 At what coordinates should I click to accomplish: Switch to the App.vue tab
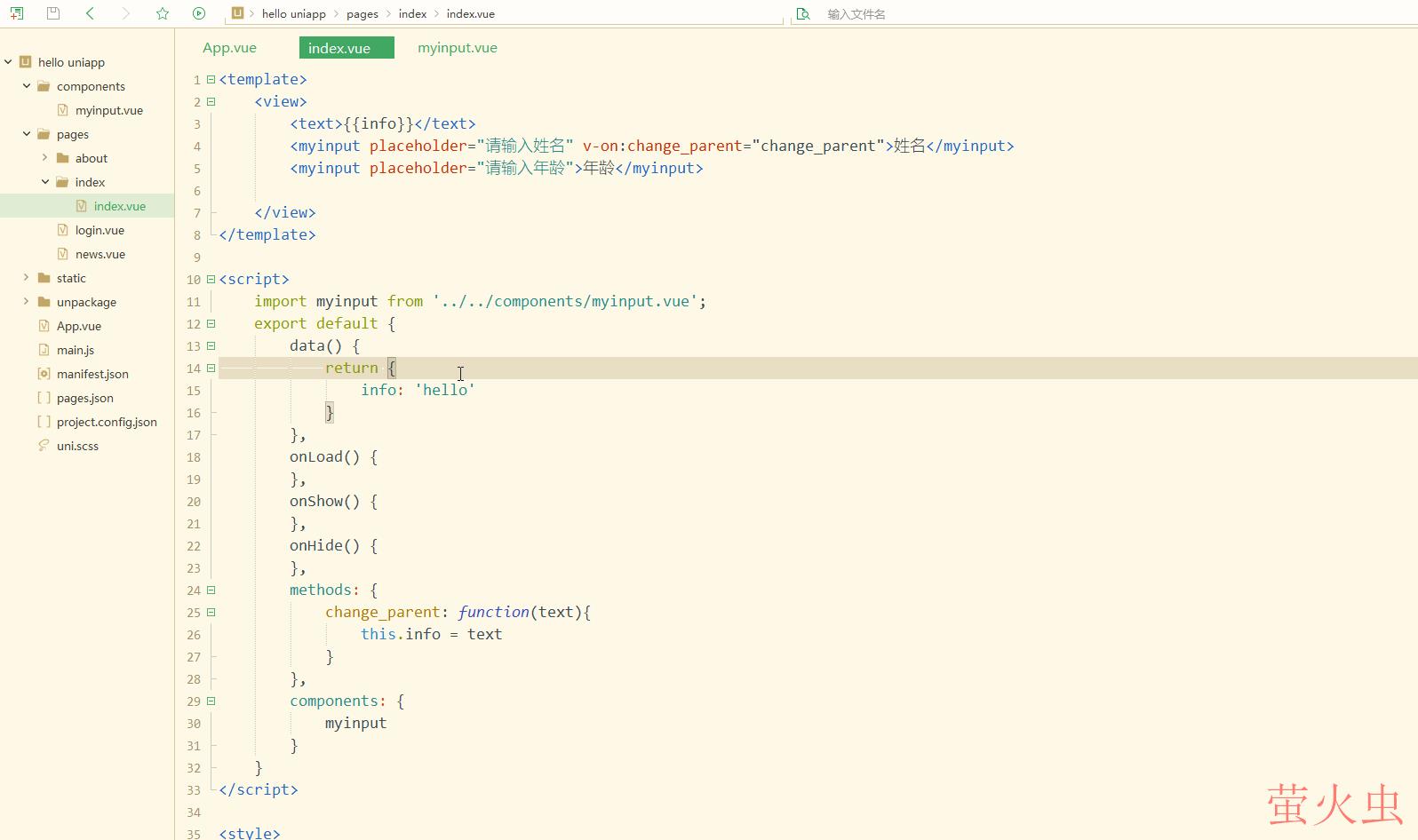pos(229,48)
